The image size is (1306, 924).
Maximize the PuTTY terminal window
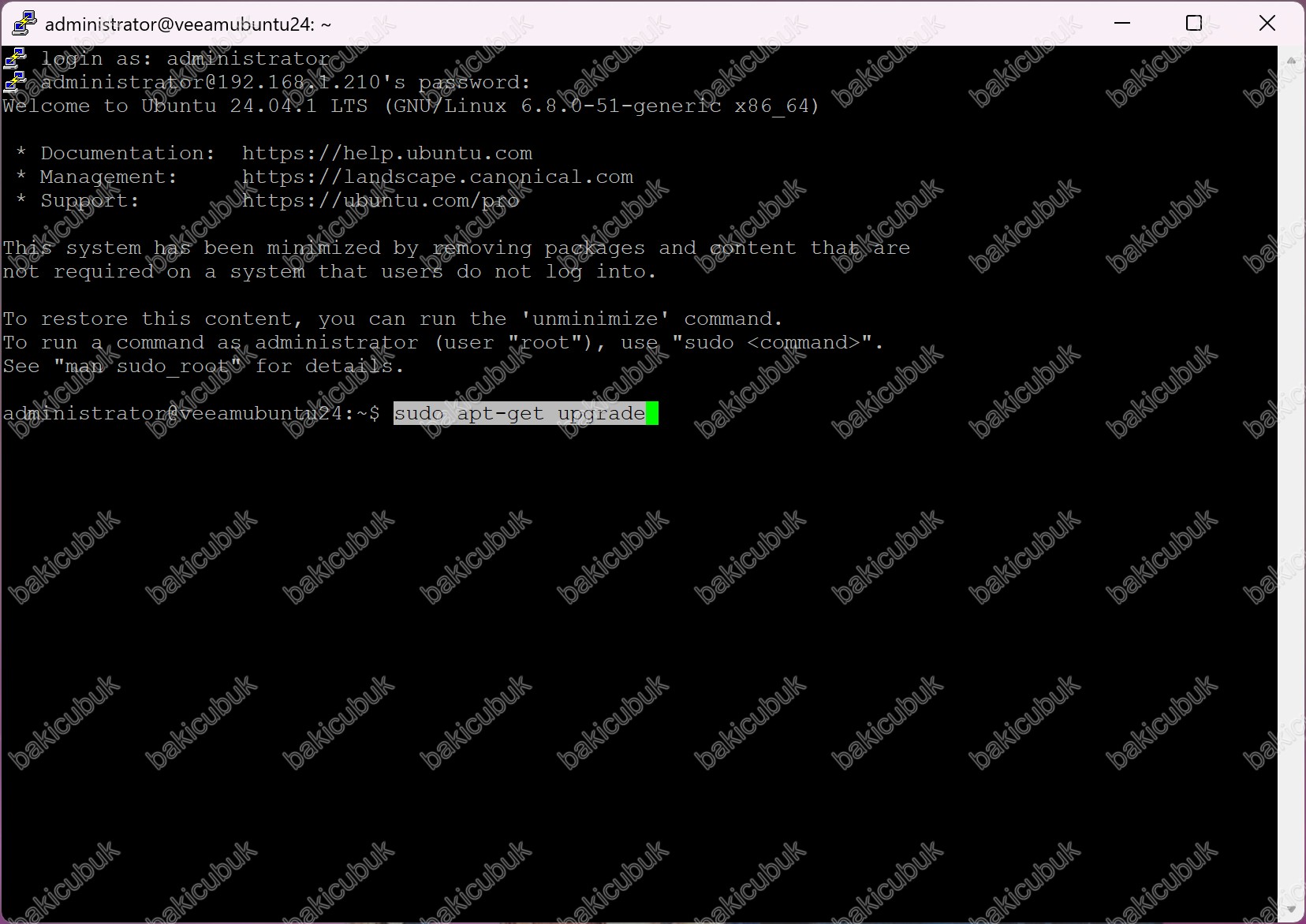[1194, 24]
